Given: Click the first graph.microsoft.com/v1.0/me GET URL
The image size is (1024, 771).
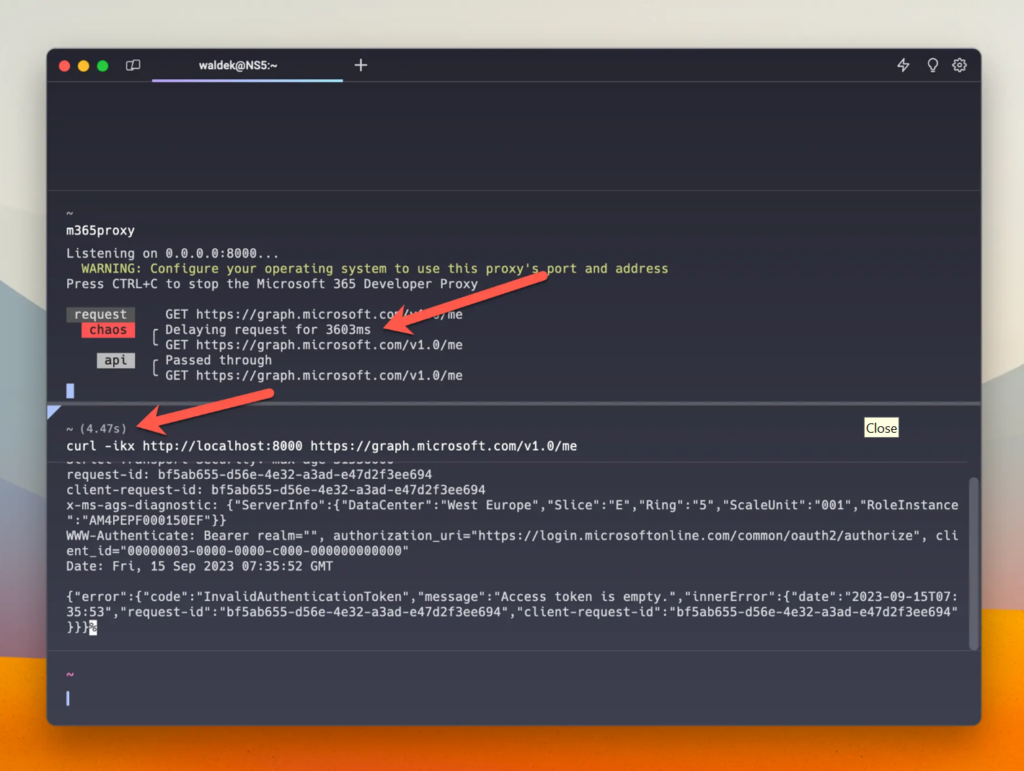Looking at the screenshot, I should (329, 314).
